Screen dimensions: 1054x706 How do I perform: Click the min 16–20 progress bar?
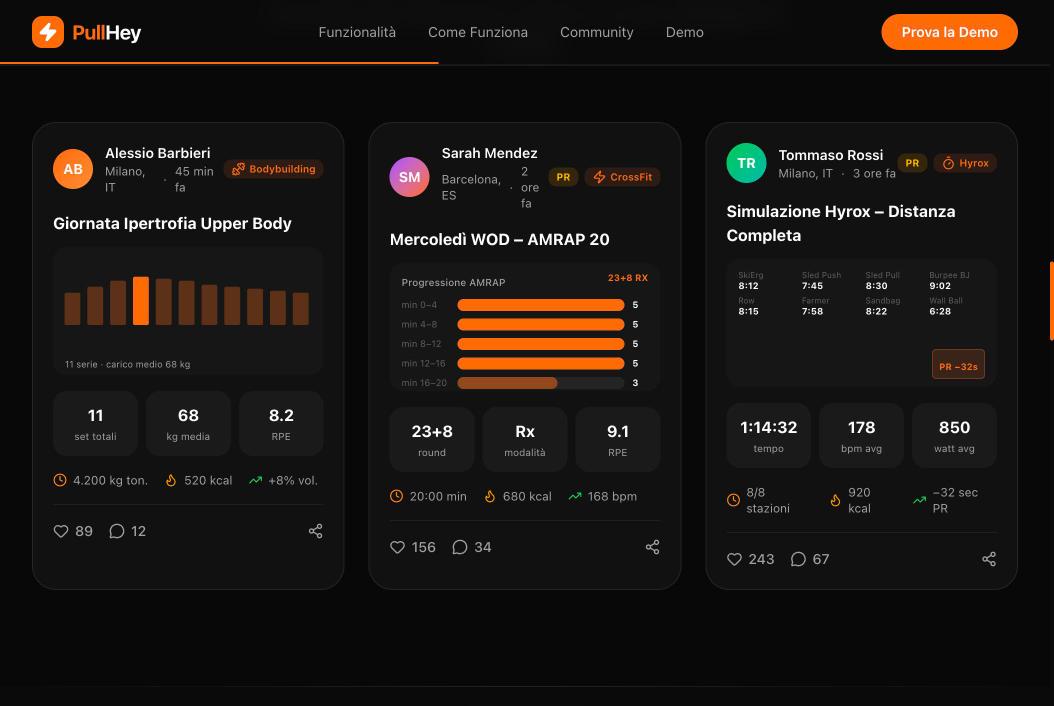pos(540,383)
